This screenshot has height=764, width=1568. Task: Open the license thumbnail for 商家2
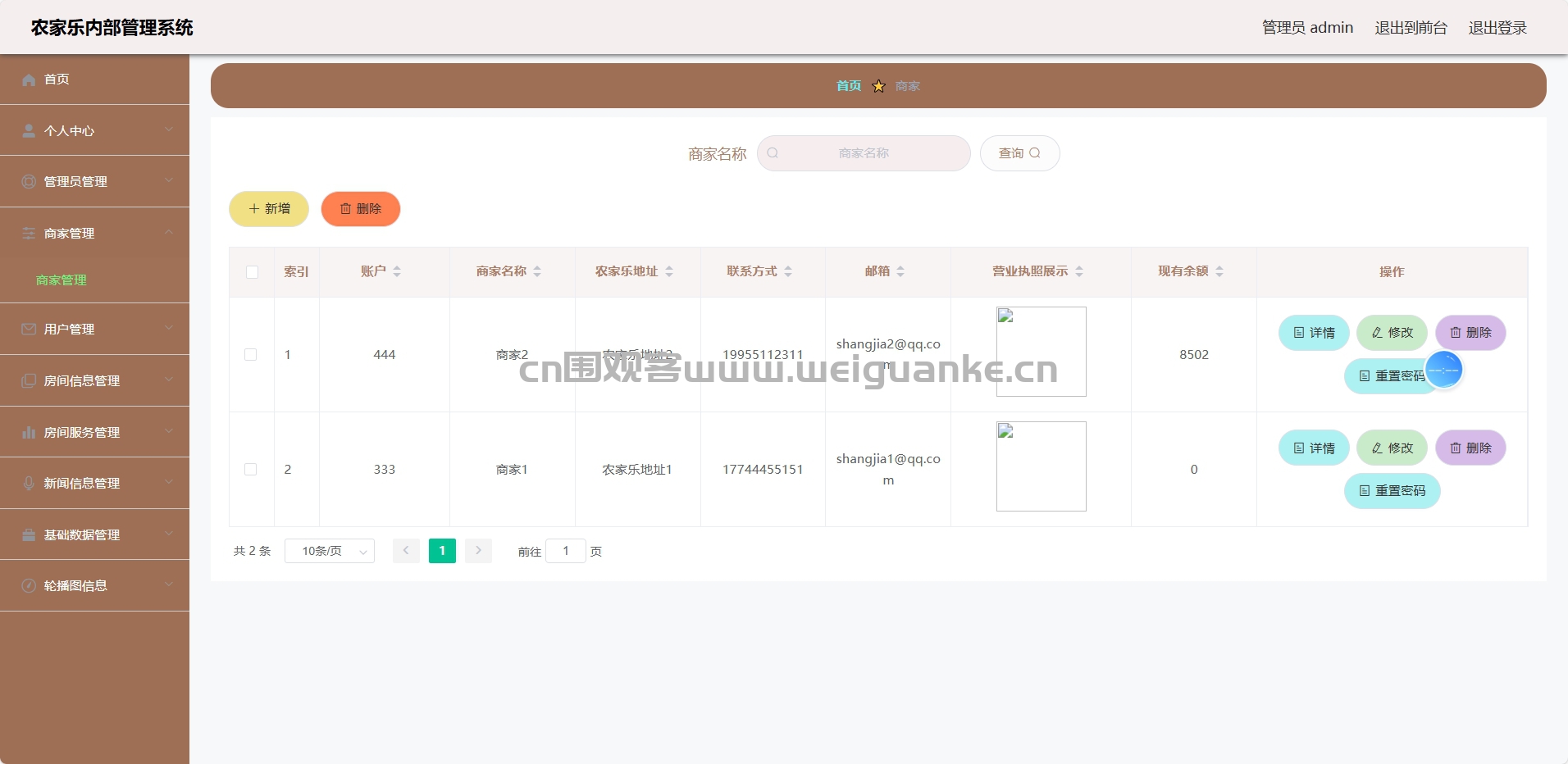pyautogui.click(x=1042, y=352)
